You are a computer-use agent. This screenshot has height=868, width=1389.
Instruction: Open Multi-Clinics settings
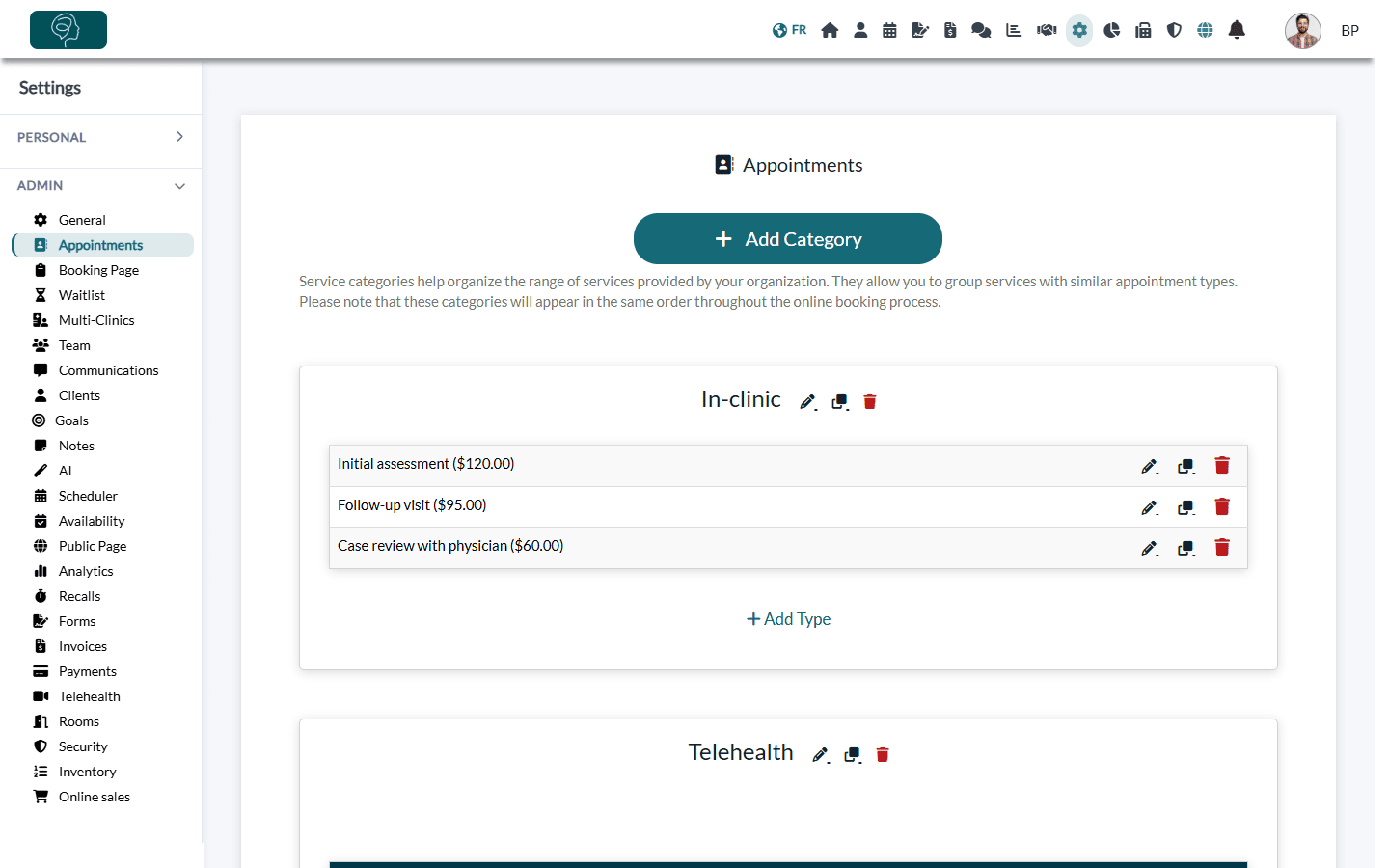click(96, 320)
